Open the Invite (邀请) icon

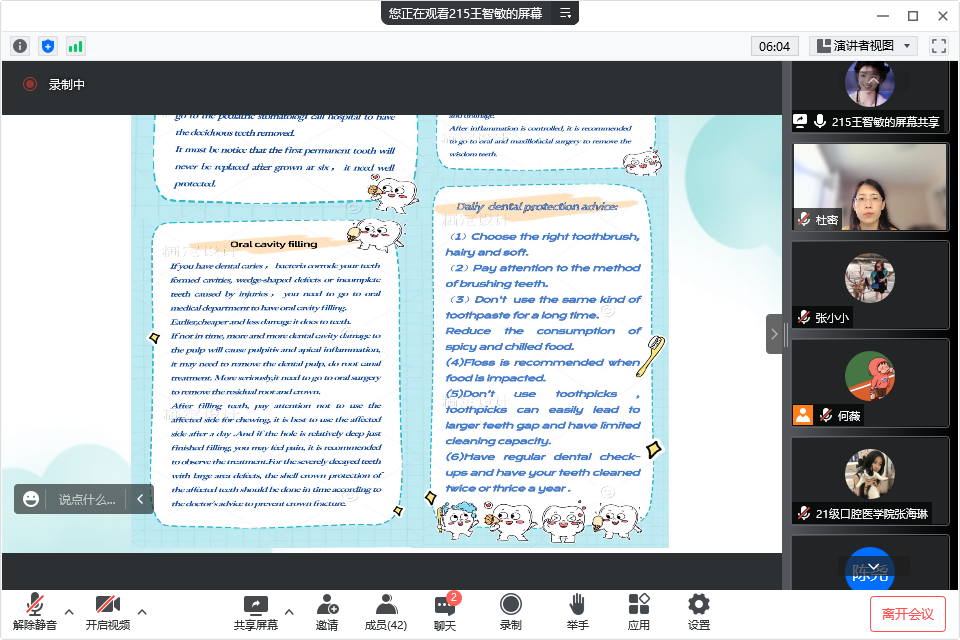tap(326, 612)
